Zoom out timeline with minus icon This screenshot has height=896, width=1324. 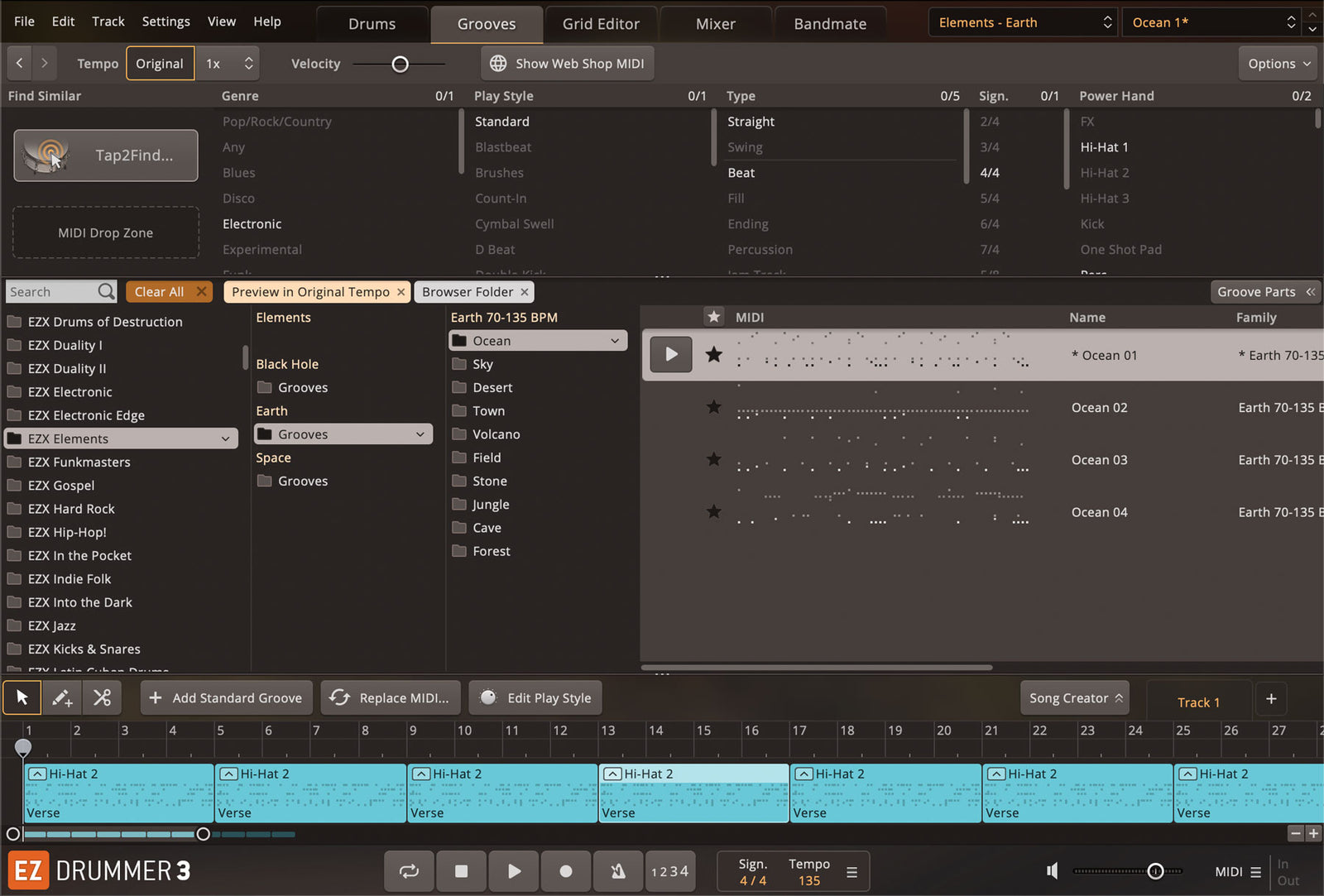click(x=1296, y=834)
